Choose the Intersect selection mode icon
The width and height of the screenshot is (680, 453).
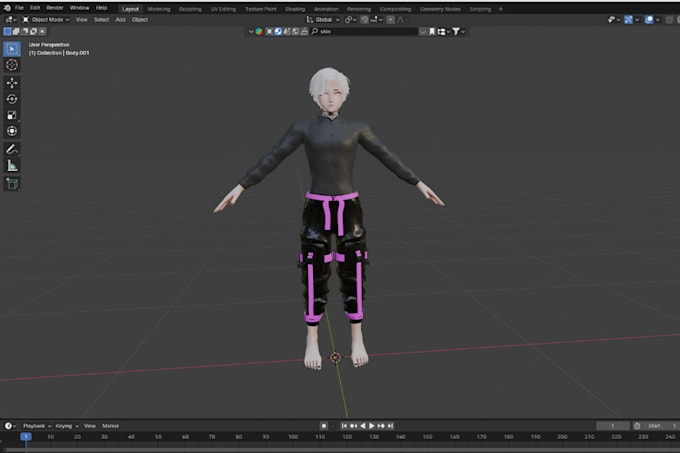point(42,31)
